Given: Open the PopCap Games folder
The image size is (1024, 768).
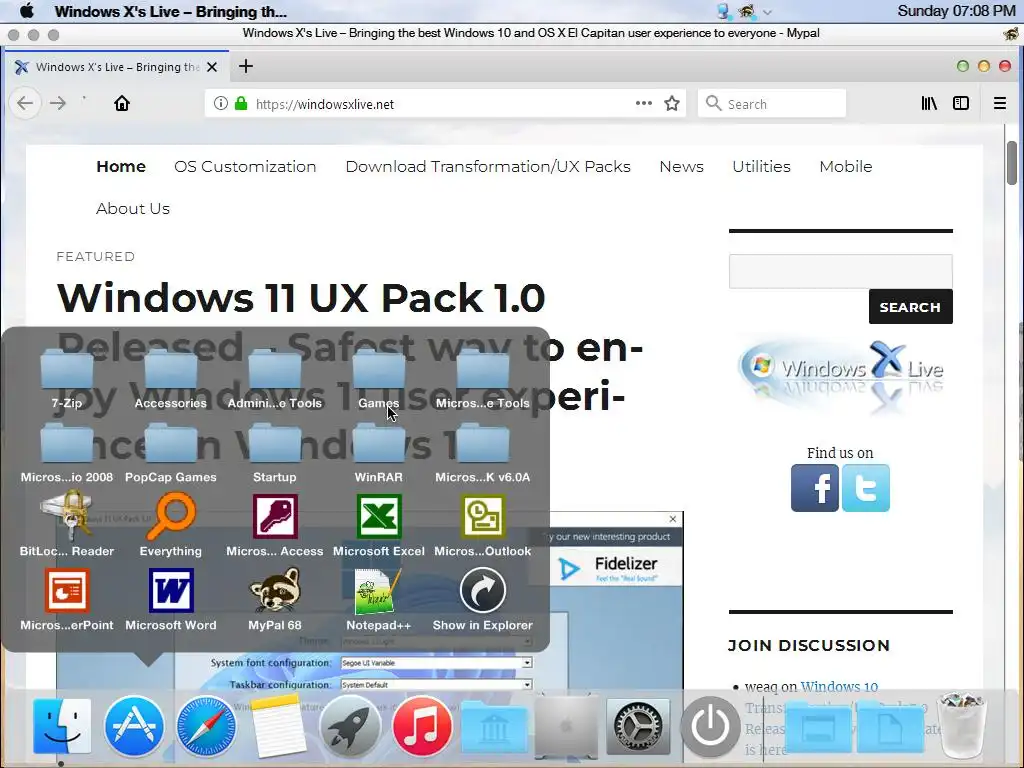Looking at the screenshot, I should coord(170,455).
